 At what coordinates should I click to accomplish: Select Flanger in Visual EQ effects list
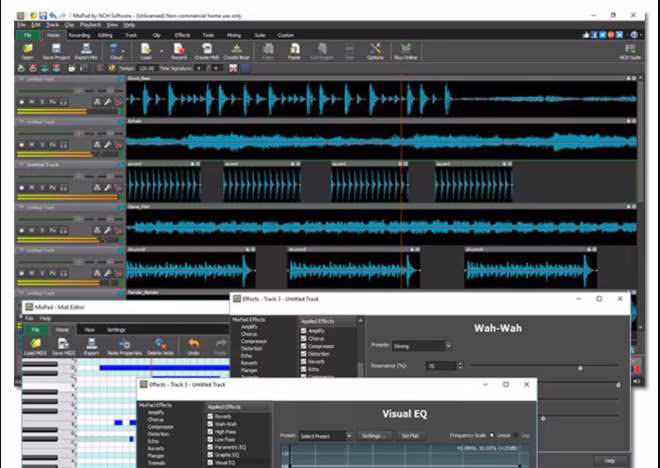156,456
